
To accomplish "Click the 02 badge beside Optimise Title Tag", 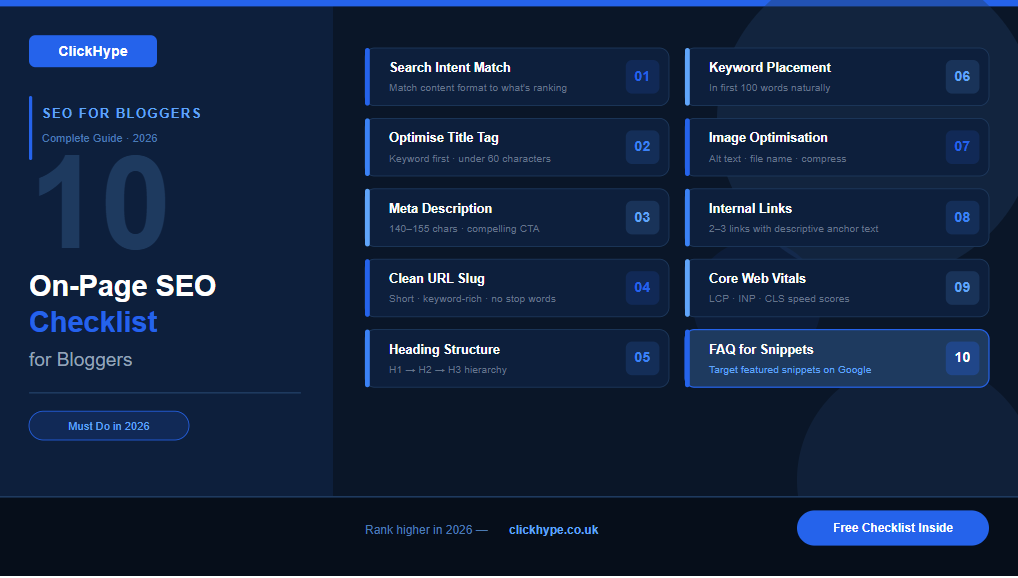I will pos(641,146).
